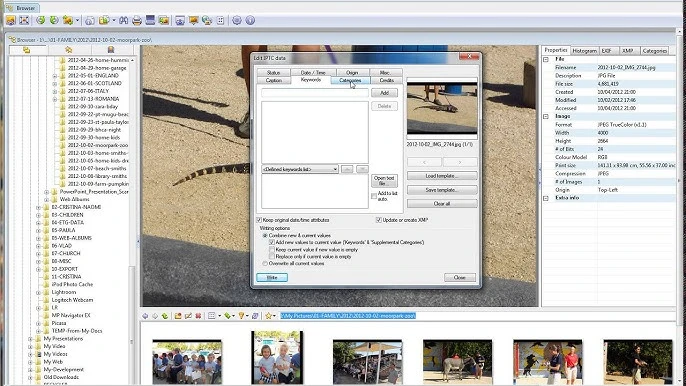686x386 pixels.
Task: Expand the Web Albums folder node
Action: [x=47, y=200]
